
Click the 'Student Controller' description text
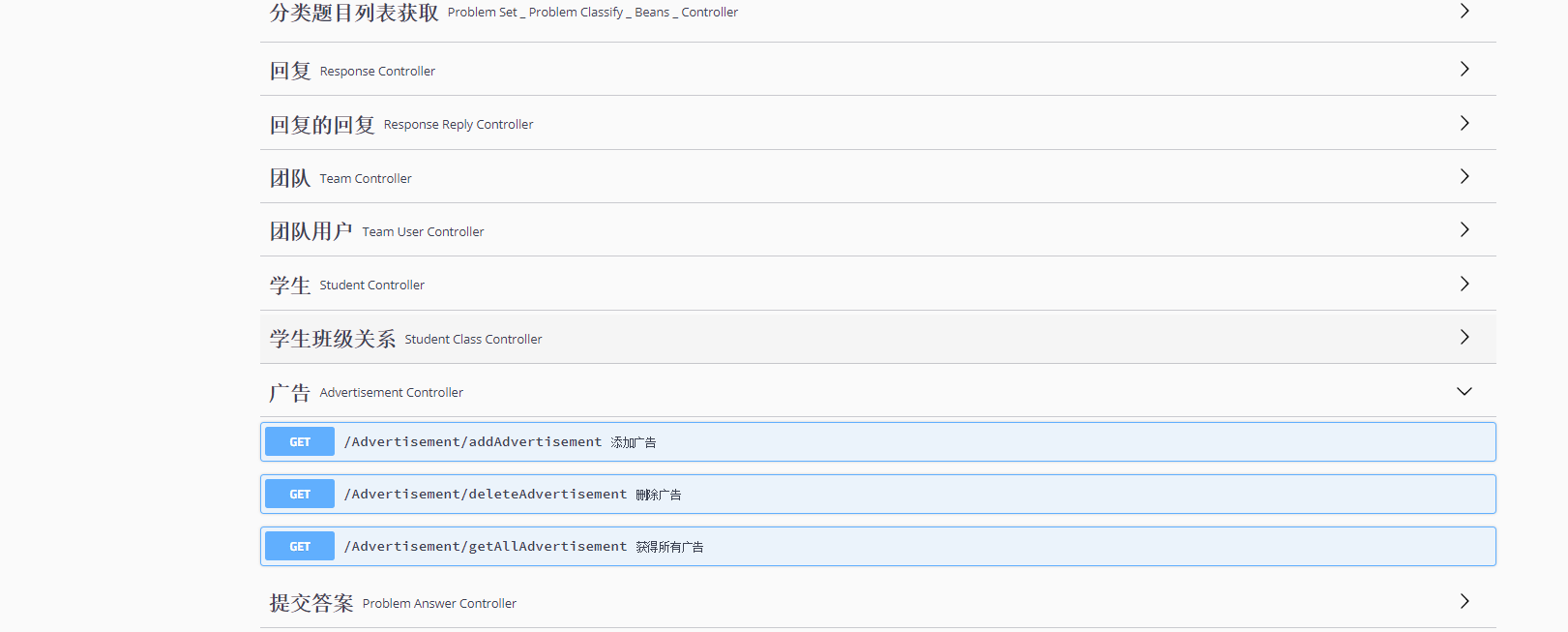click(372, 286)
